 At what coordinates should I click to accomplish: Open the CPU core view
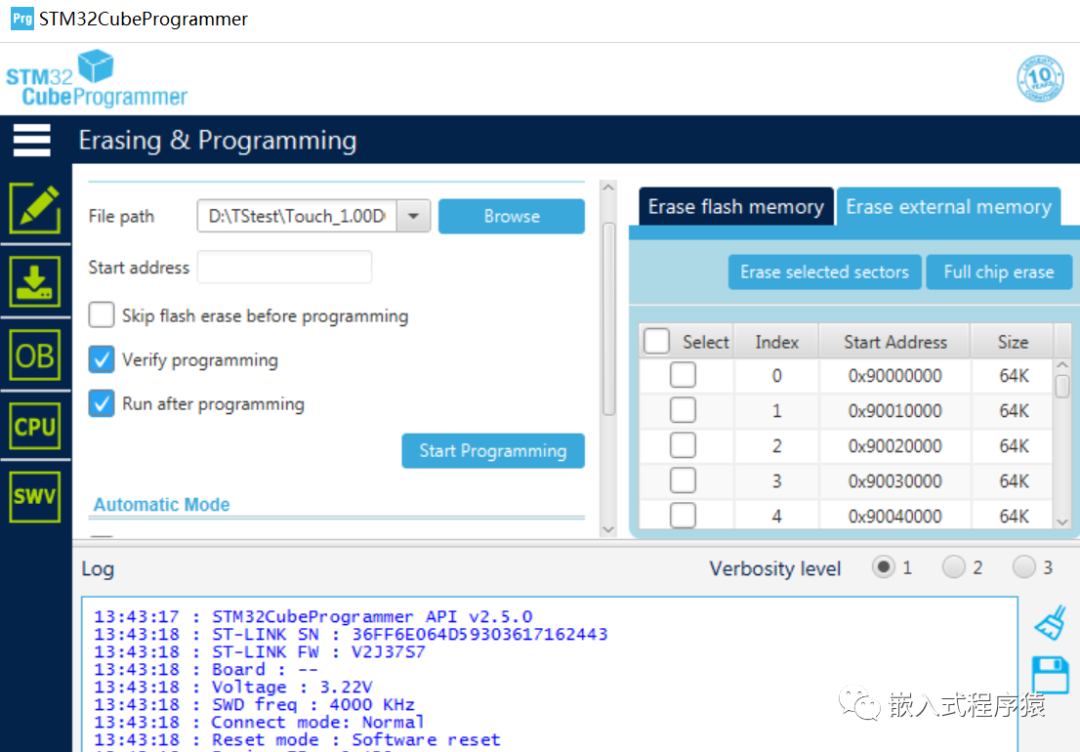click(x=33, y=425)
